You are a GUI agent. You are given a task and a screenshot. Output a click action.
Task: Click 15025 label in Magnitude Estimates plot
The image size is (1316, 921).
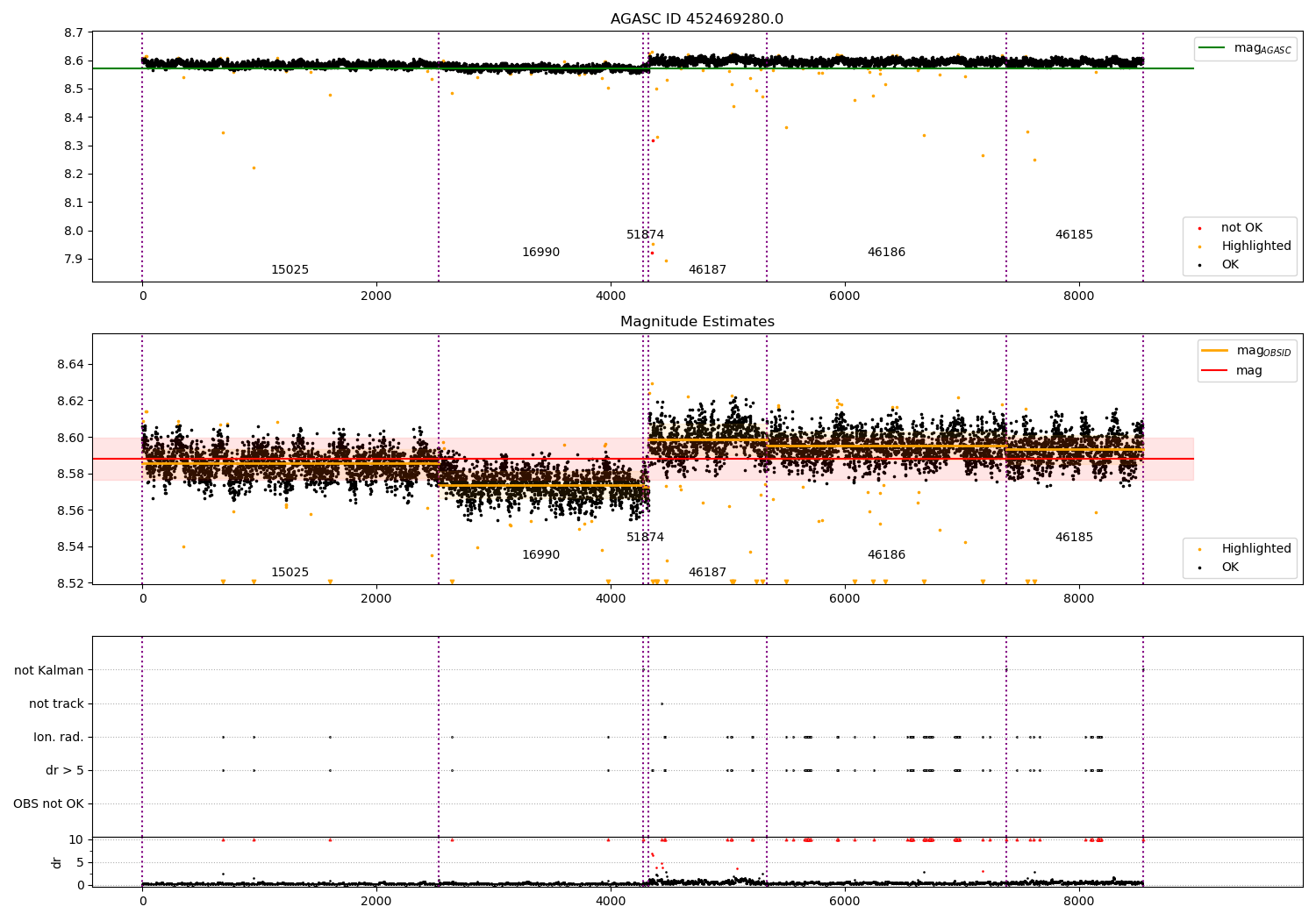tap(290, 573)
